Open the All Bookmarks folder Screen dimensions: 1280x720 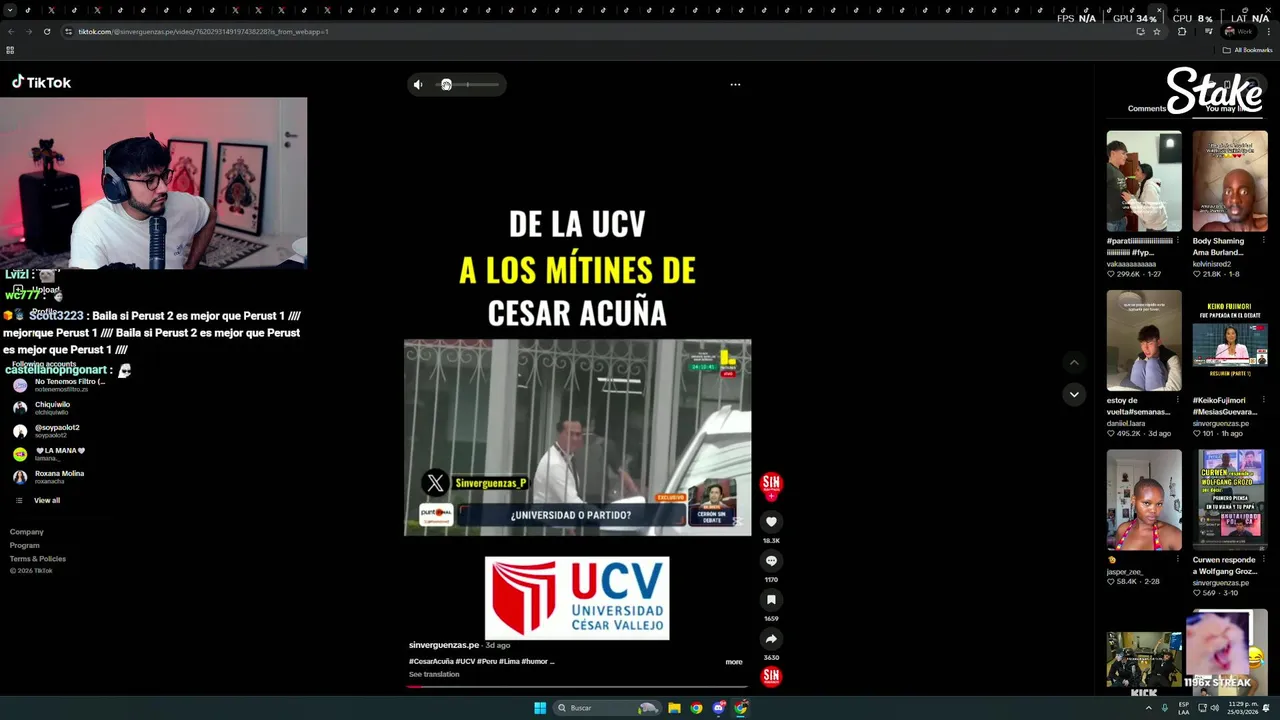tap(1247, 50)
